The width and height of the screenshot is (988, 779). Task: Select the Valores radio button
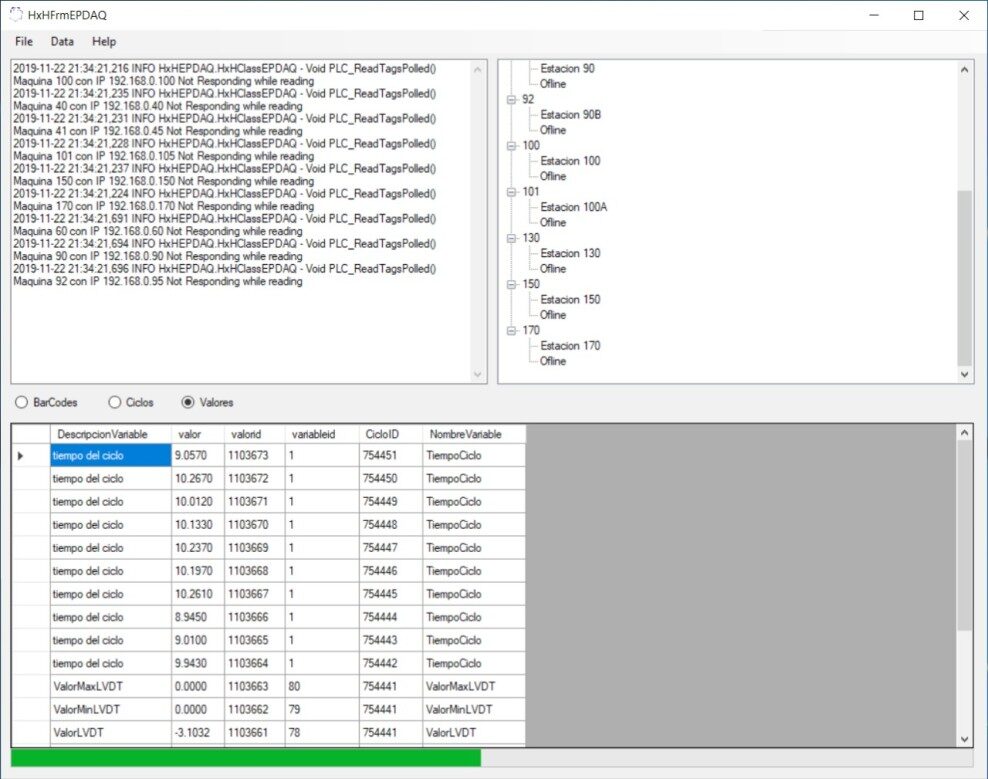pyautogui.click(x=207, y=402)
